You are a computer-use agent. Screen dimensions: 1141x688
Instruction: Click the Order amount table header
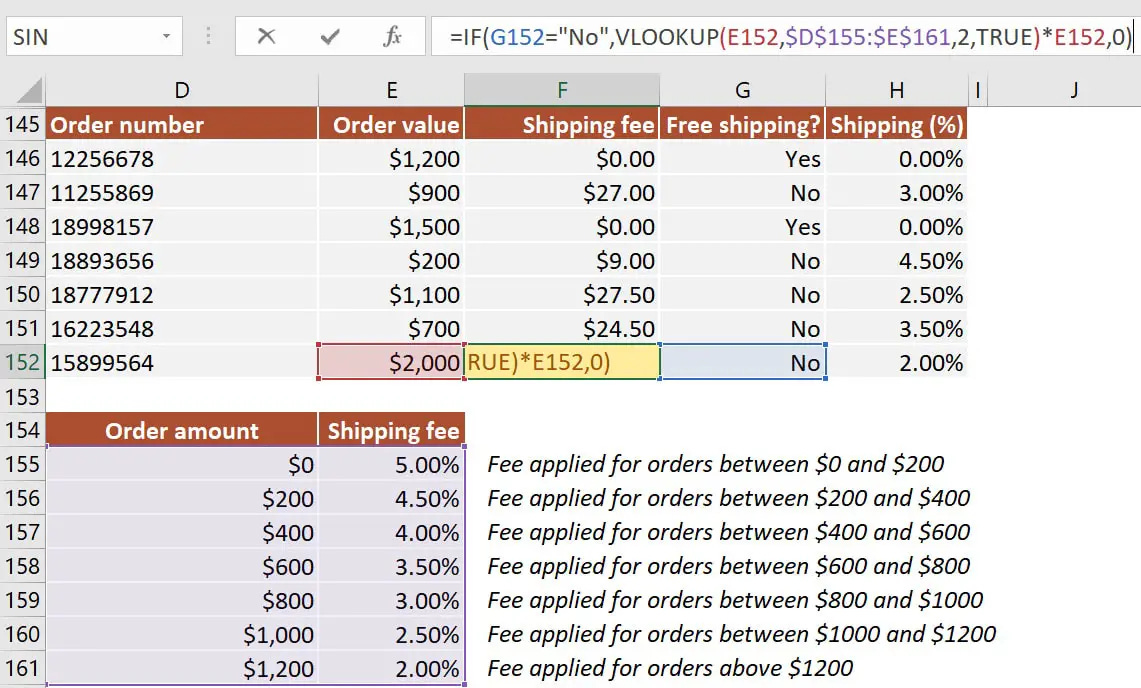click(181, 430)
